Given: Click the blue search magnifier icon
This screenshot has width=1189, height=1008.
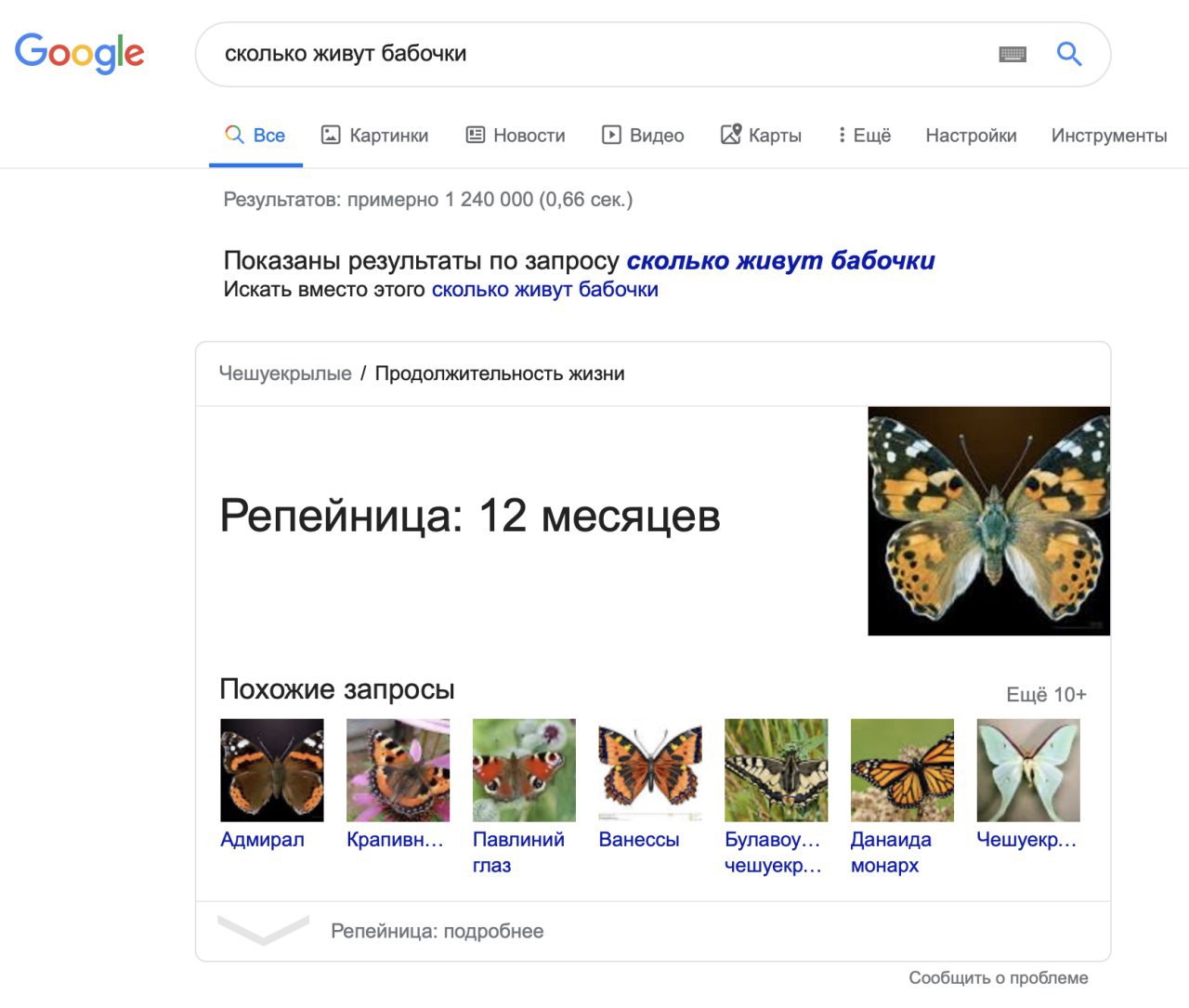Looking at the screenshot, I should click(x=1069, y=54).
